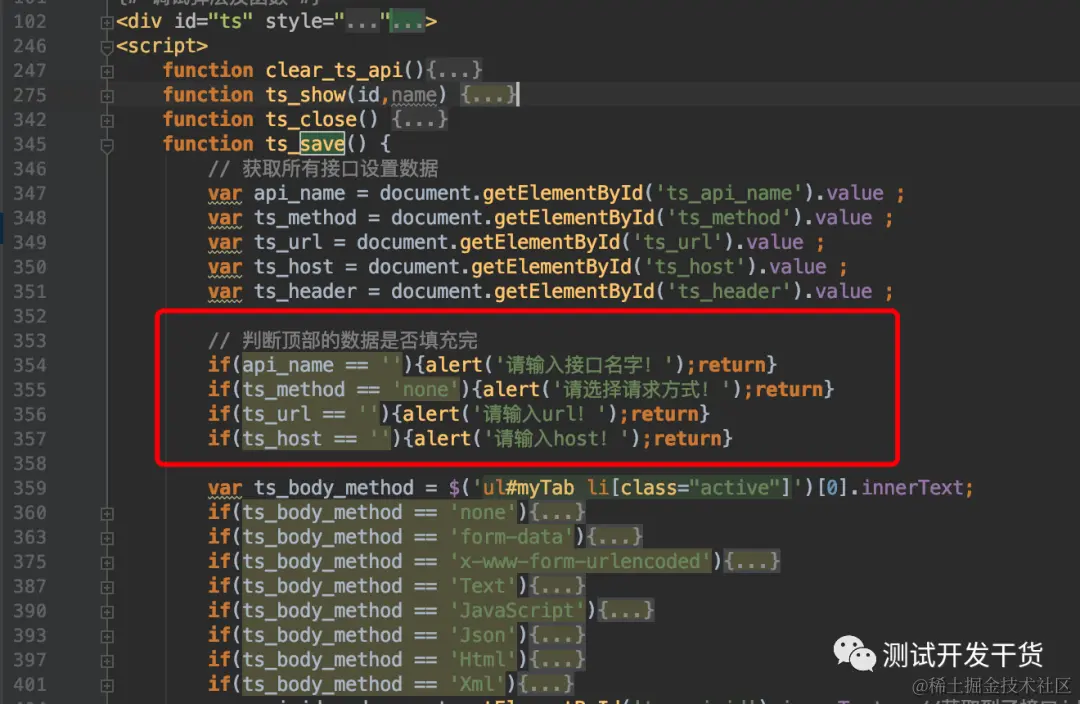Screen dimensions: 1080x704
Task: Expand the 'x-www-form-urlencoded' block fold
Action: click(x=107, y=563)
